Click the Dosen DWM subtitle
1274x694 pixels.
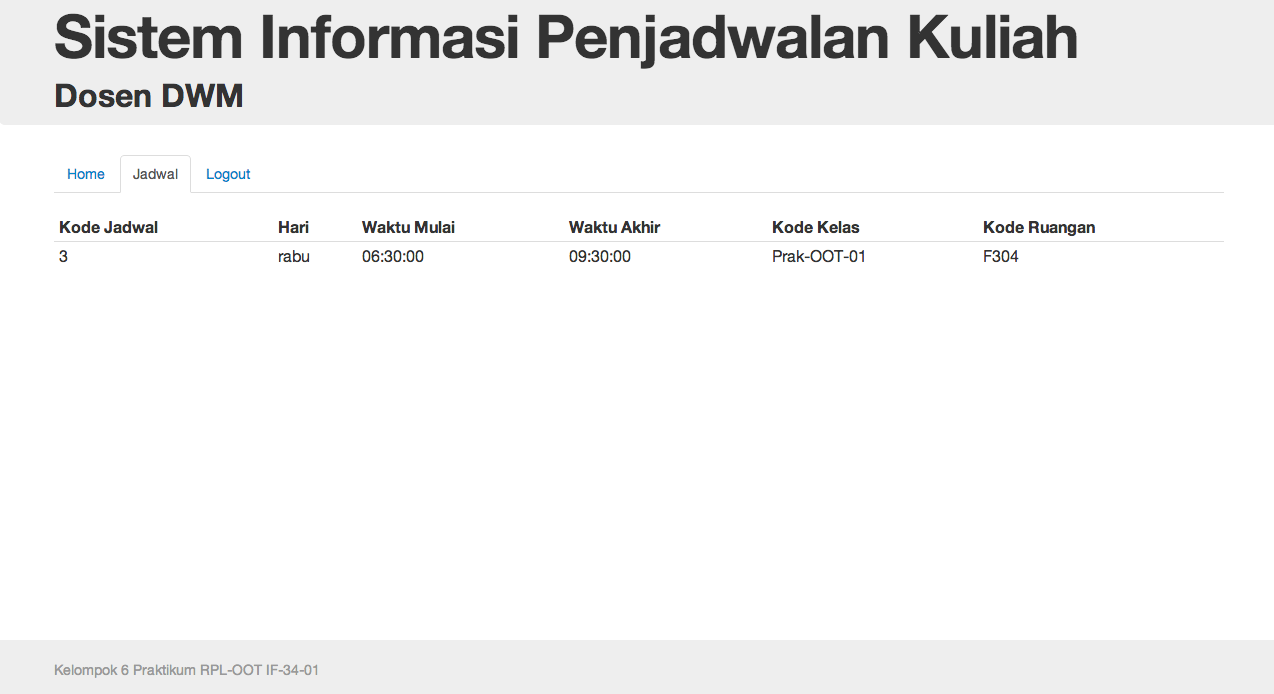(x=148, y=96)
